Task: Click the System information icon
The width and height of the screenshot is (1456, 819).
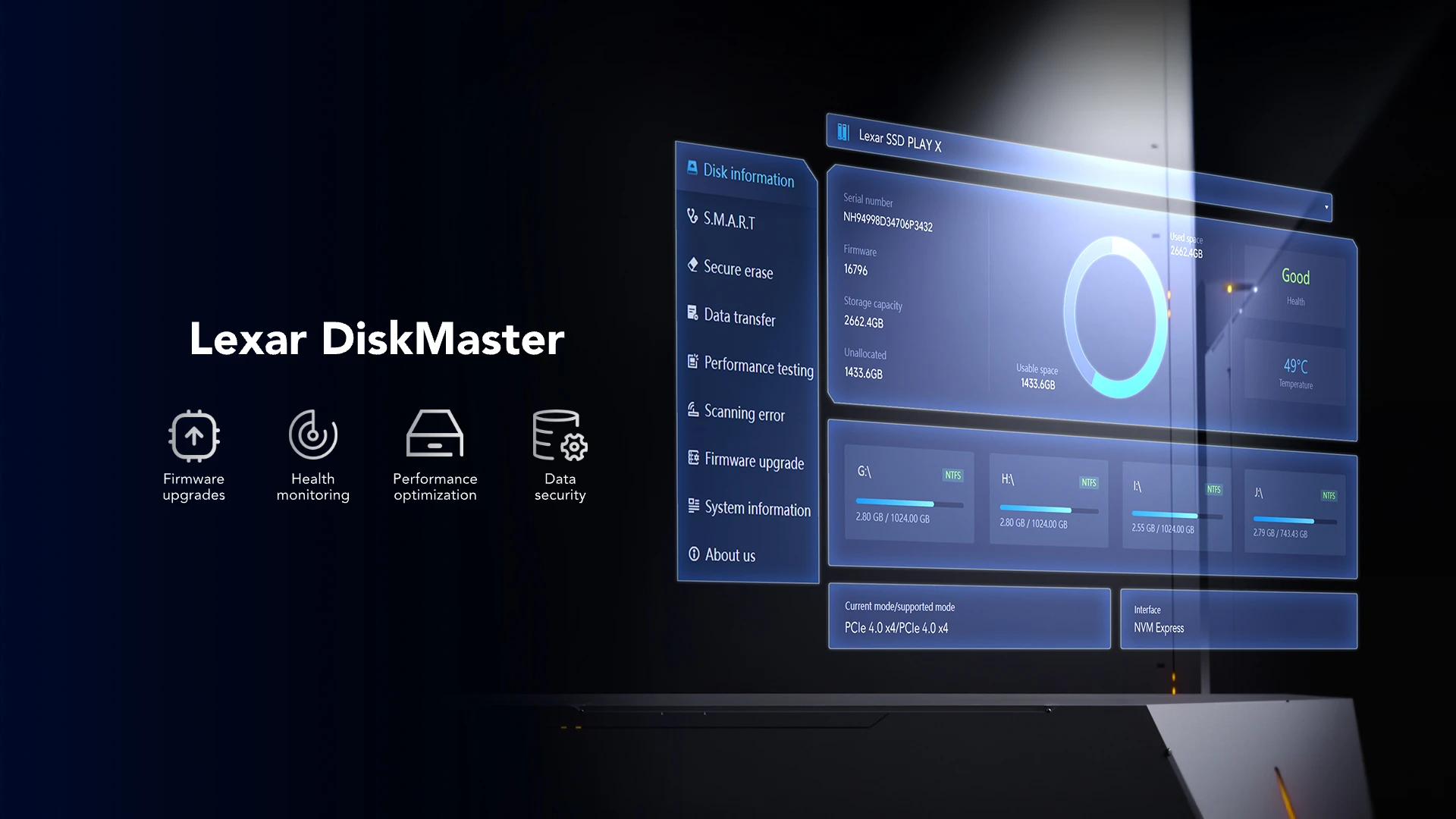Action: [x=693, y=505]
